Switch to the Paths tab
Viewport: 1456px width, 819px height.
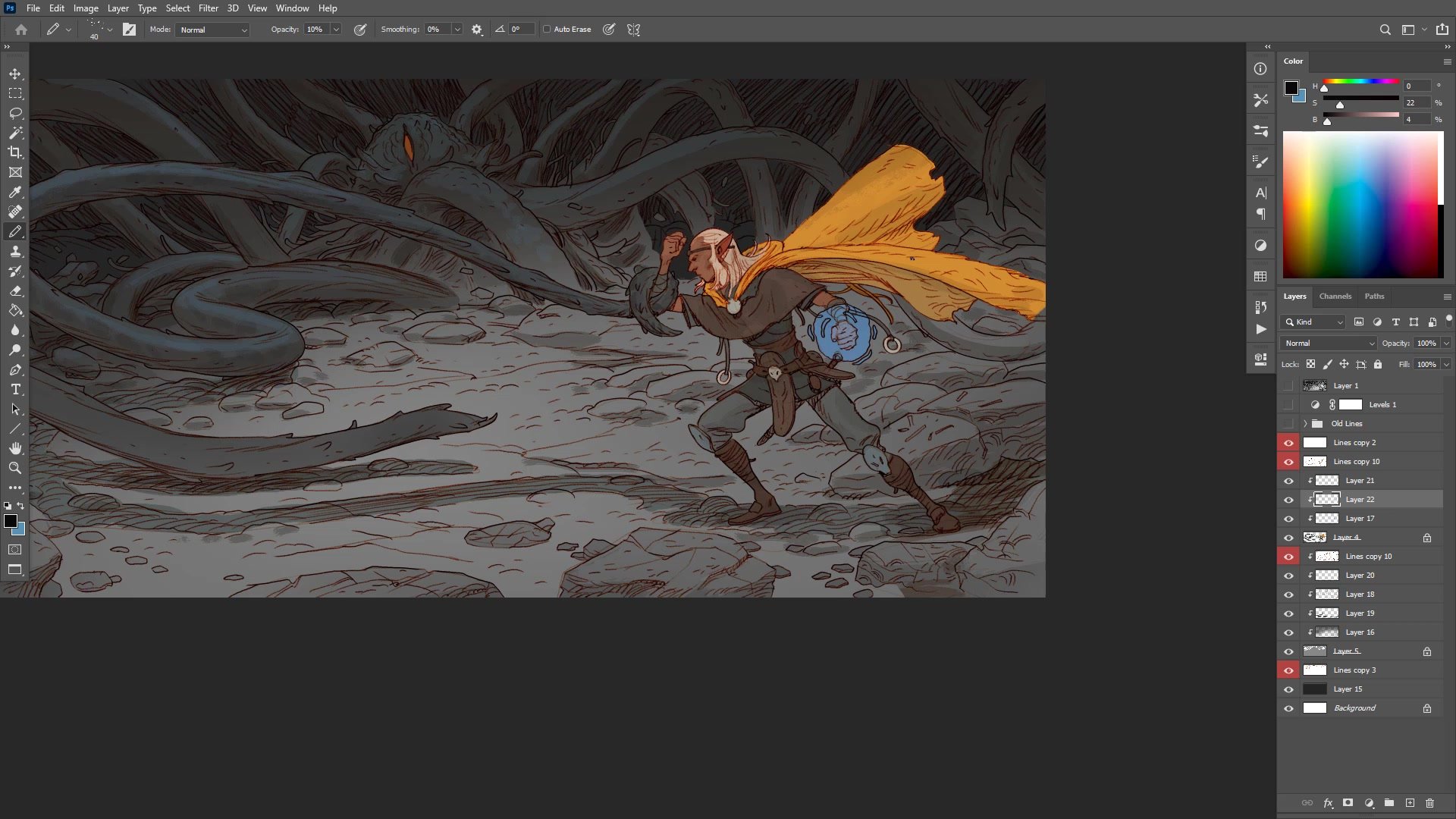coord(1374,297)
